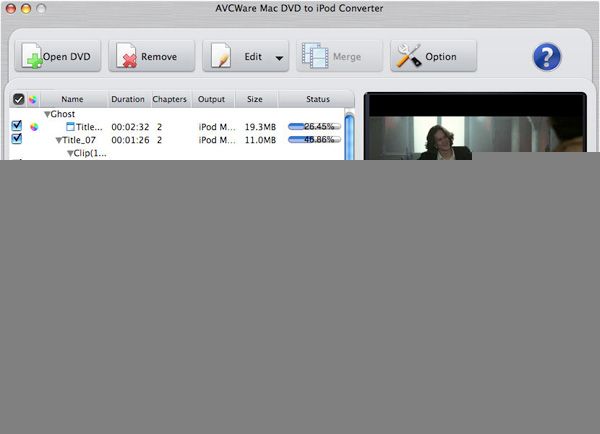
Task: Click the 26.45% progress bar
Action: coord(314,126)
